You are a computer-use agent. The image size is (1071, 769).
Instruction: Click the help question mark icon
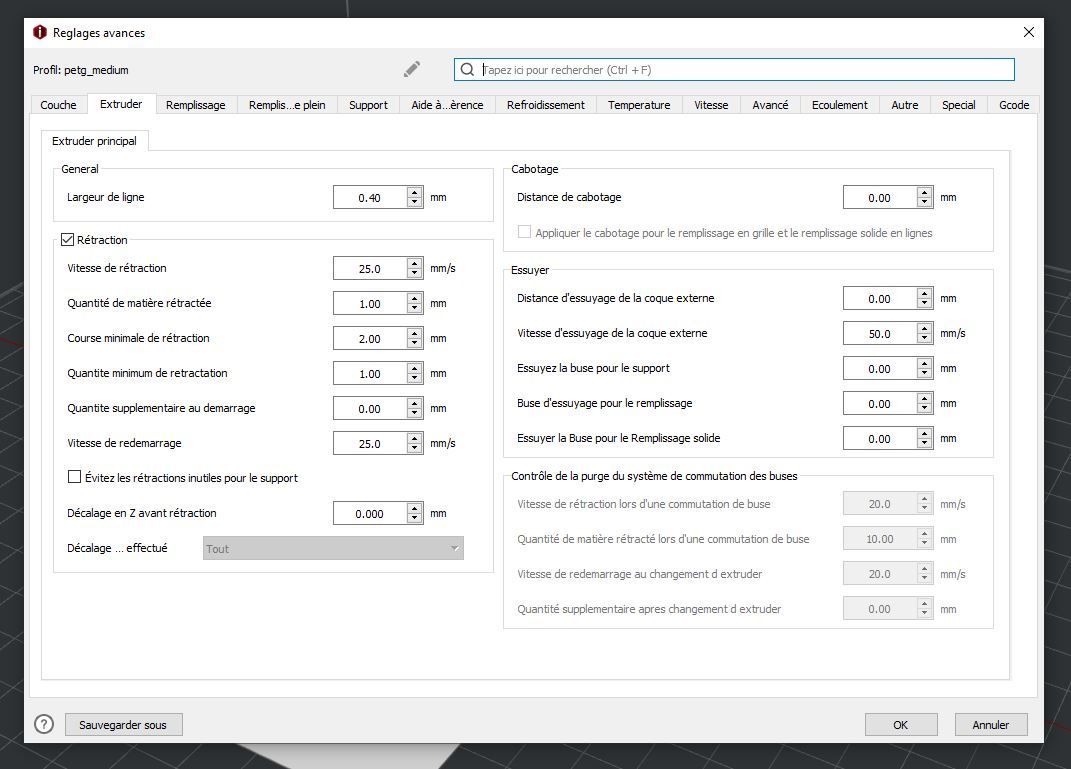click(44, 725)
